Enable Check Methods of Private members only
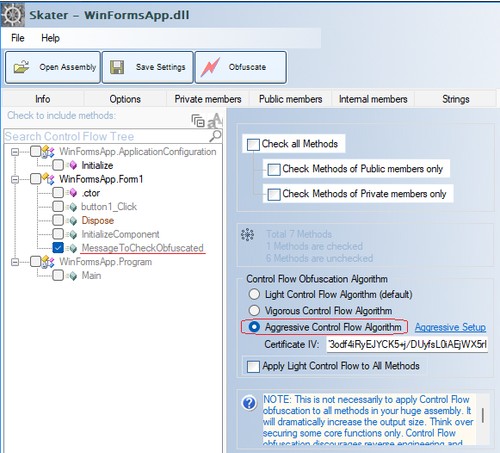The height and width of the screenshot is (453, 500). tap(274, 194)
